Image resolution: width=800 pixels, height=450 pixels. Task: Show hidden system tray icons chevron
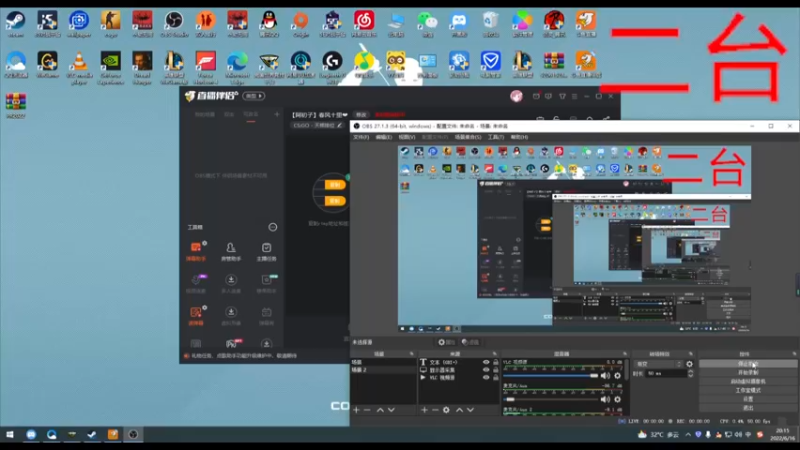pos(688,435)
